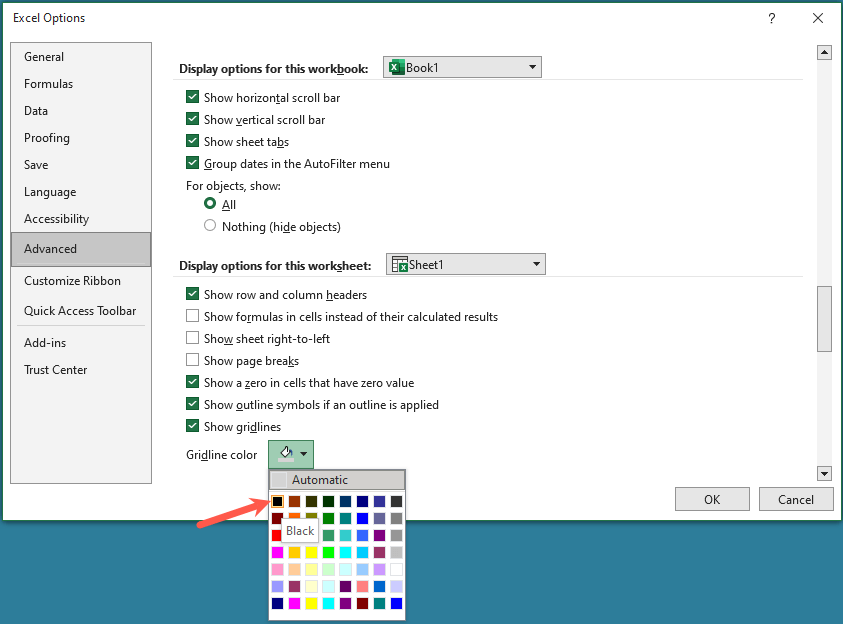Click the Gridline color dropdown arrow
This screenshot has width=843, height=624.
(304, 454)
